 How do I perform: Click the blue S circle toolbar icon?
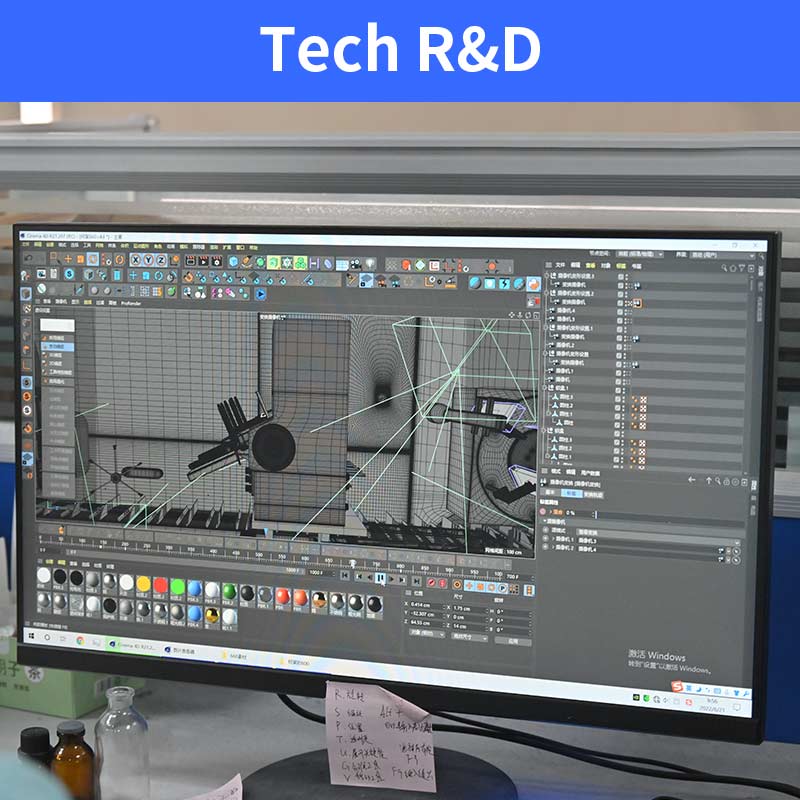pos(69,274)
